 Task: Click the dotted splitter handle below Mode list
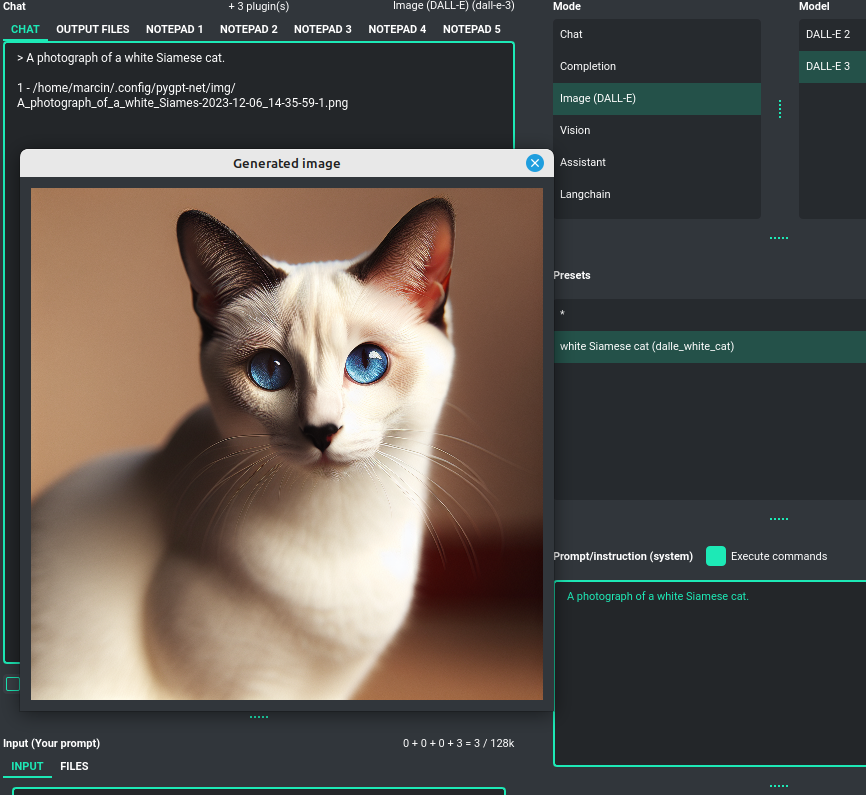point(779,238)
